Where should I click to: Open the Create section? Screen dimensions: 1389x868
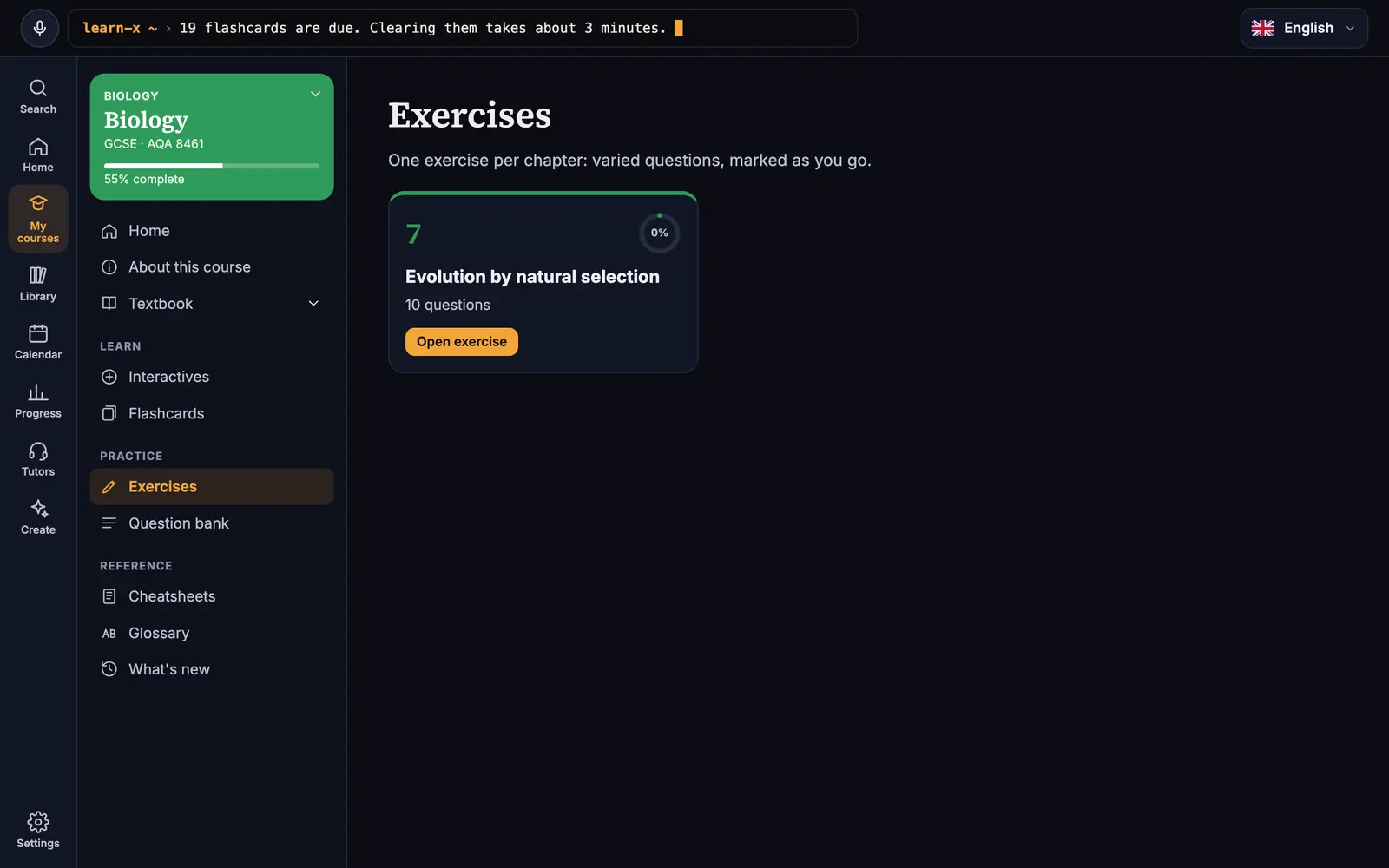tap(38, 517)
